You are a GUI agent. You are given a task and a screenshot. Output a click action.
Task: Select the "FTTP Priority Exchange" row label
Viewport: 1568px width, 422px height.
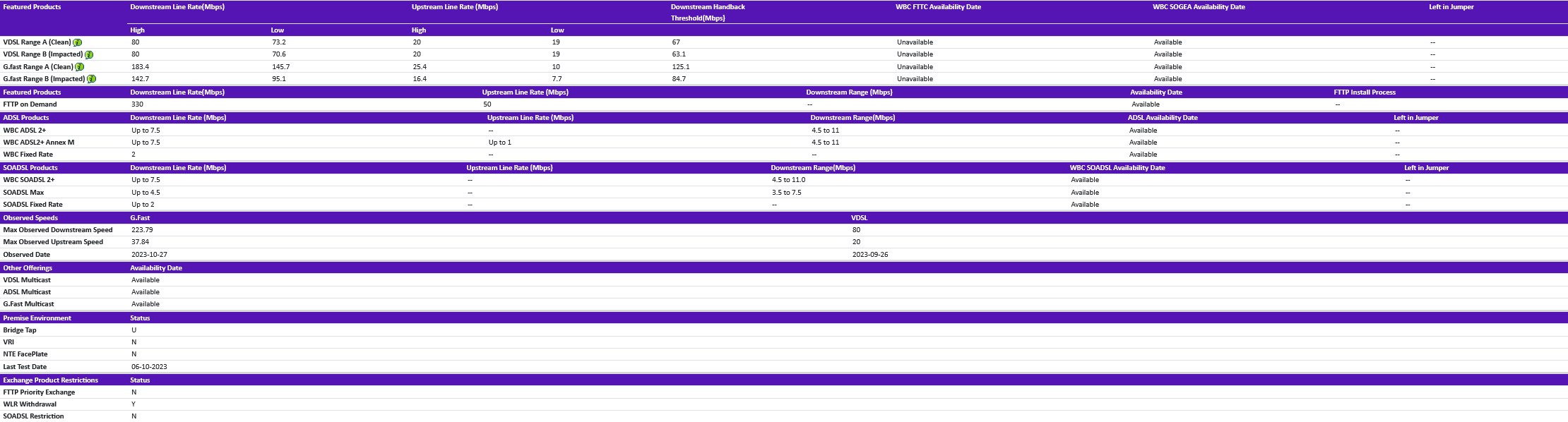39,392
